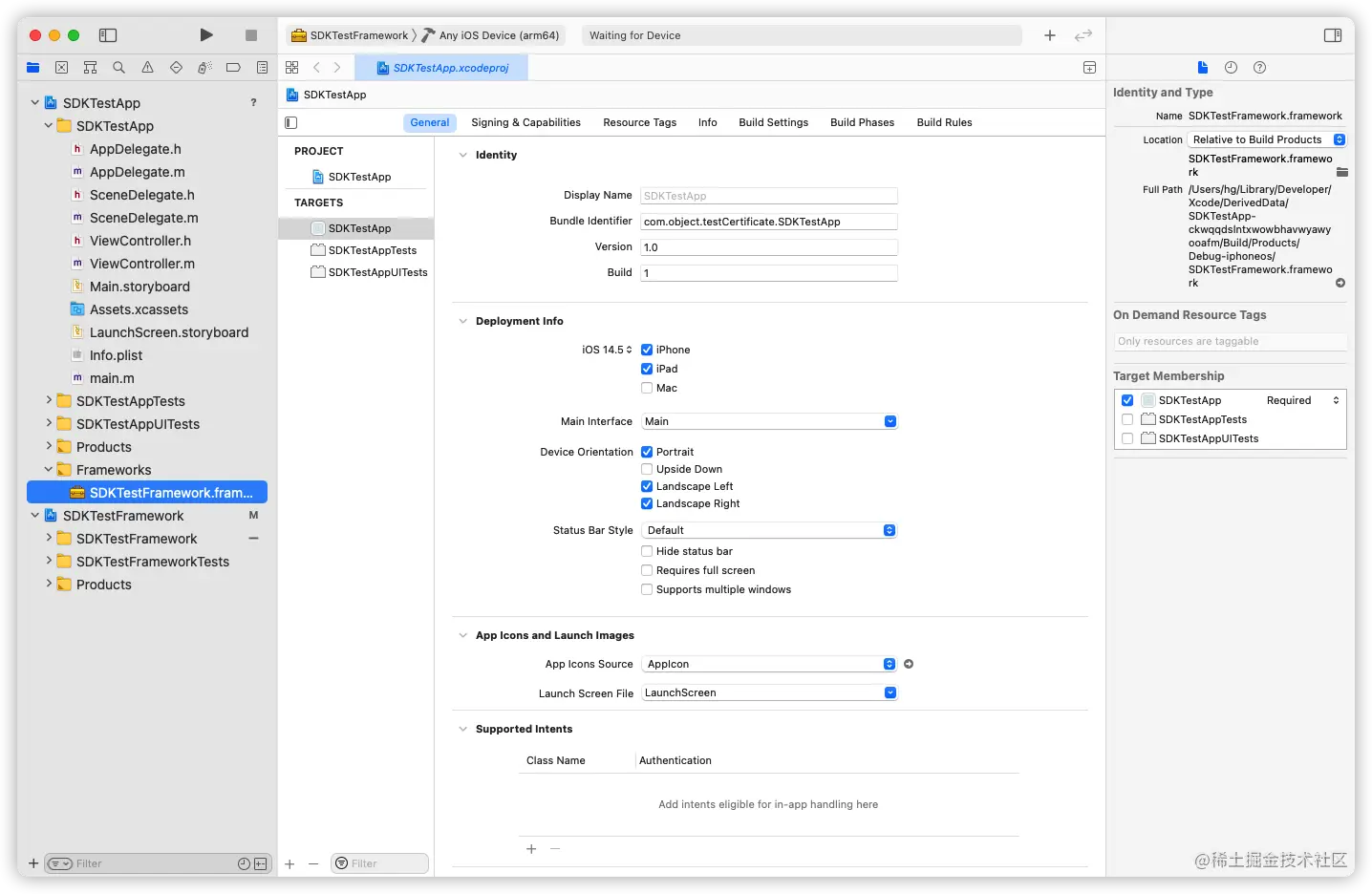Toggle the iPad device checkbox
Image resolution: width=1372 pixels, height=894 pixels.
click(x=647, y=369)
